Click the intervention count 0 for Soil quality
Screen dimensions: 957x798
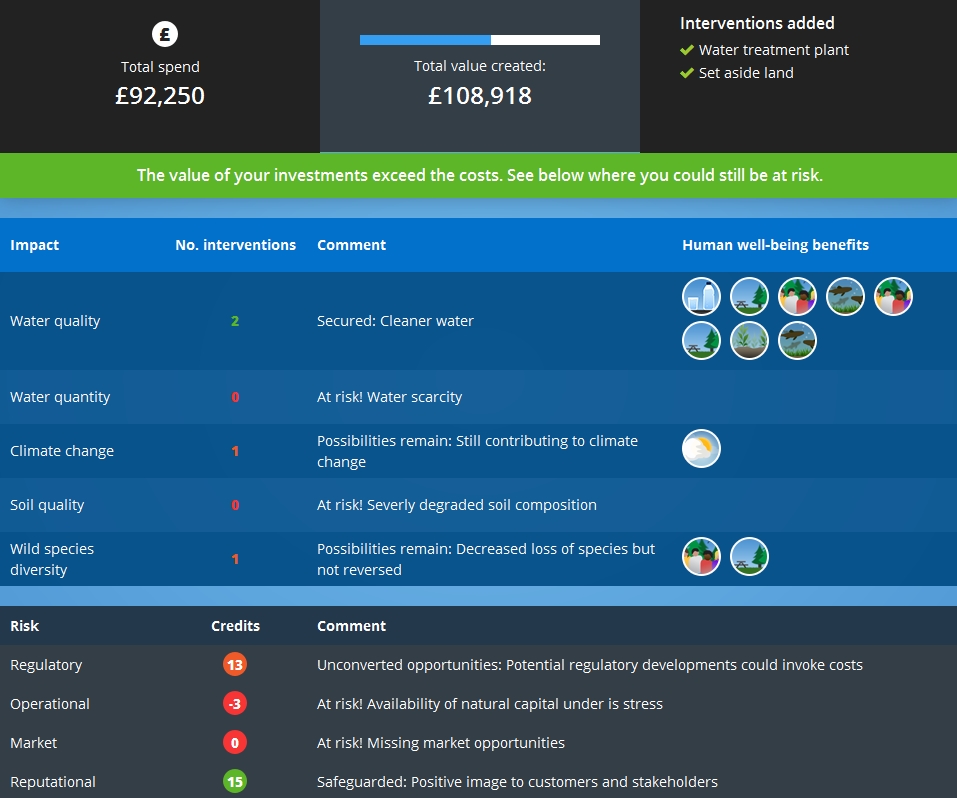pyautogui.click(x=235, y=505)
